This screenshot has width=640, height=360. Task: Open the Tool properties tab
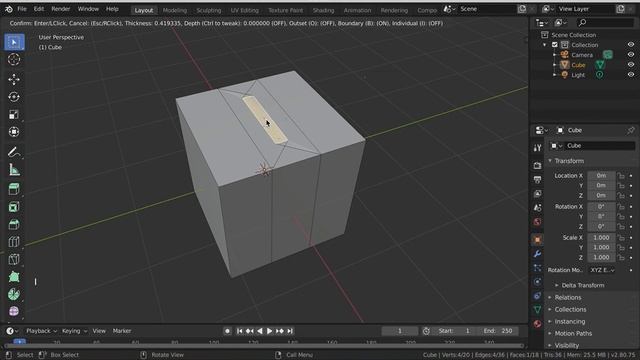(x=537, y=148)
